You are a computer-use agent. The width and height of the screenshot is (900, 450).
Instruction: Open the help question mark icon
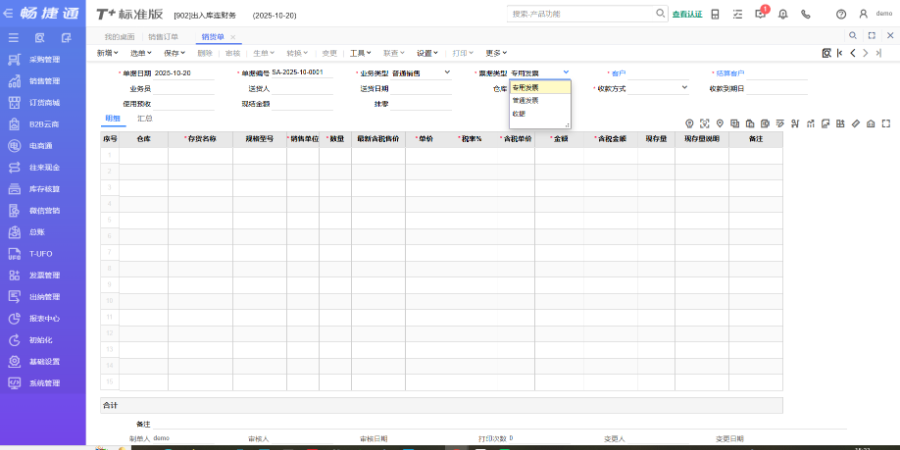840,14
